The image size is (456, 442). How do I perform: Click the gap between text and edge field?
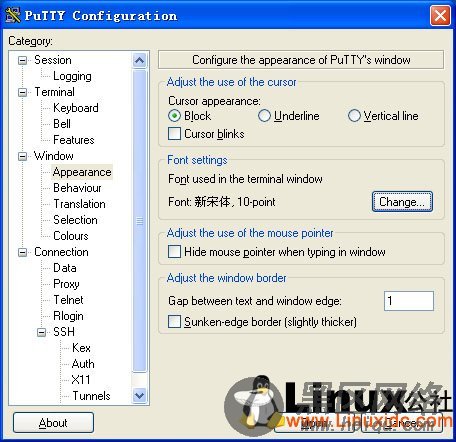[409, 301]
